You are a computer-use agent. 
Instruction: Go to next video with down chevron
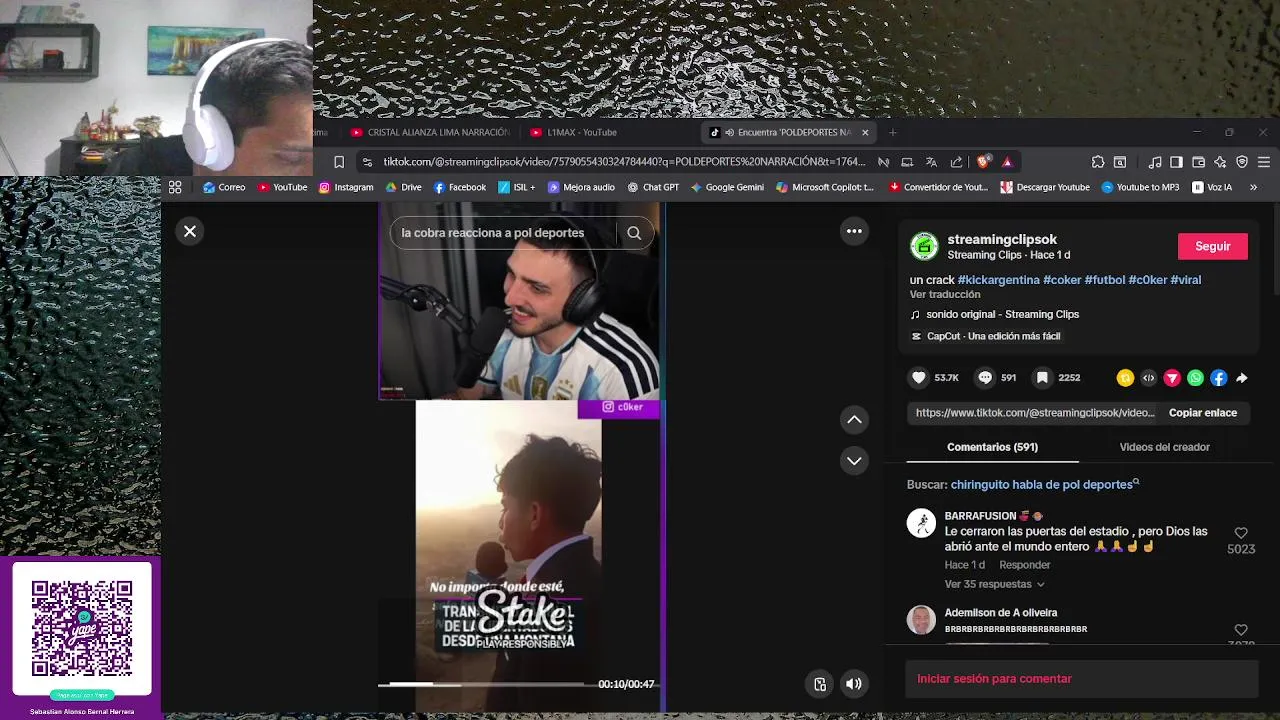tap(854, 461)
